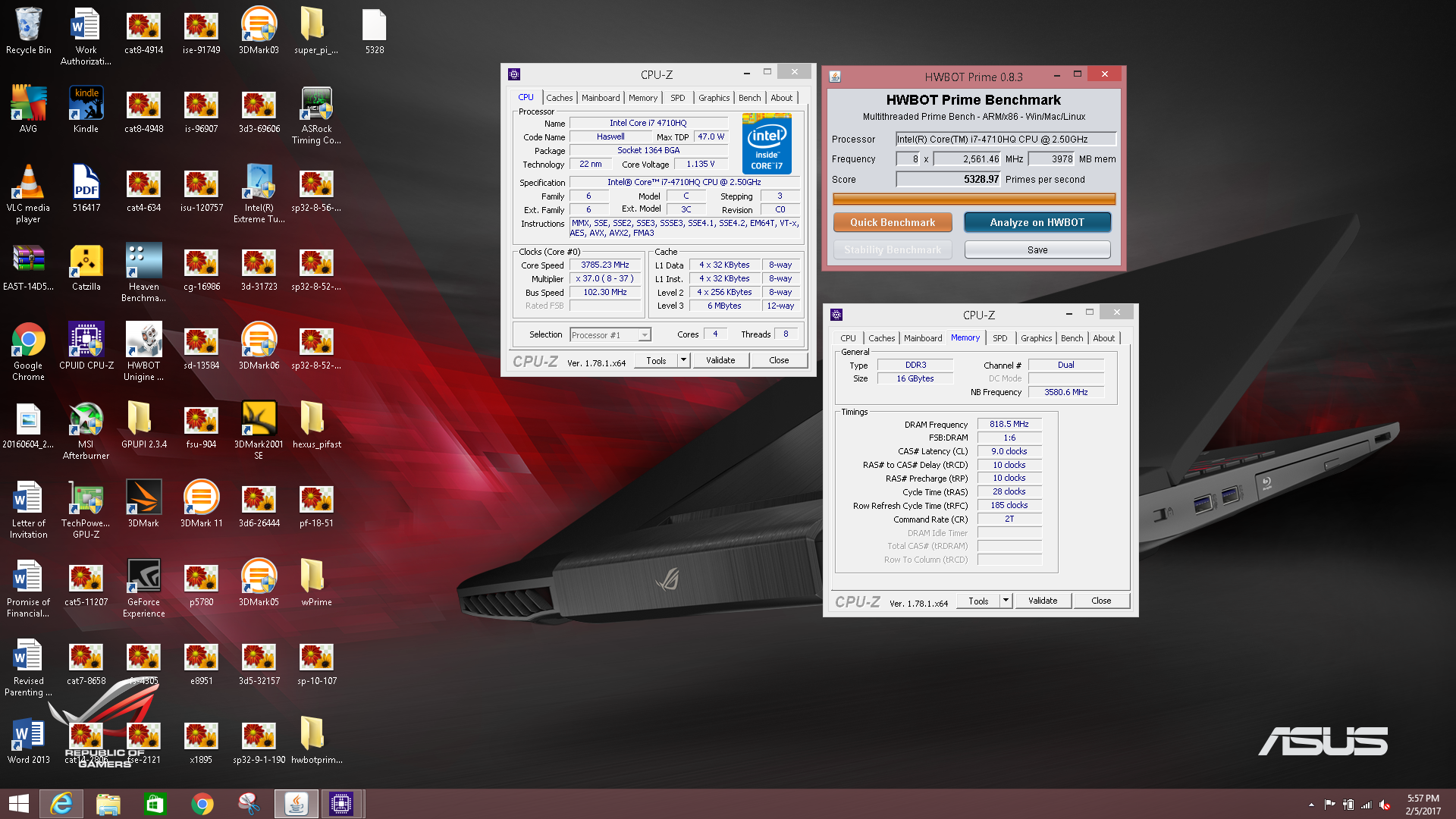Open the wPrime folder
1456x819 pixels.
(317, 582)
